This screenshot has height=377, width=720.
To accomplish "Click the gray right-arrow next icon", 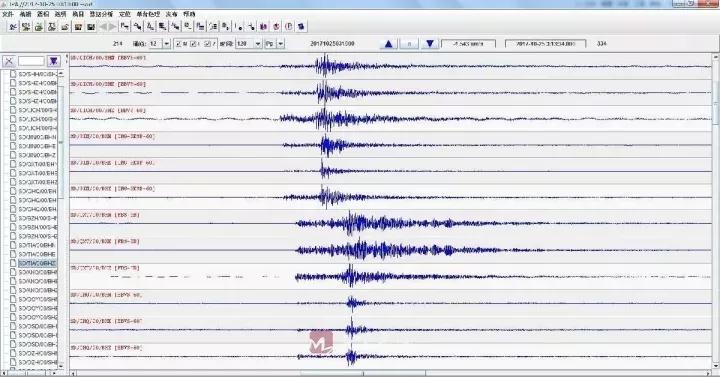I will point(112,27).
